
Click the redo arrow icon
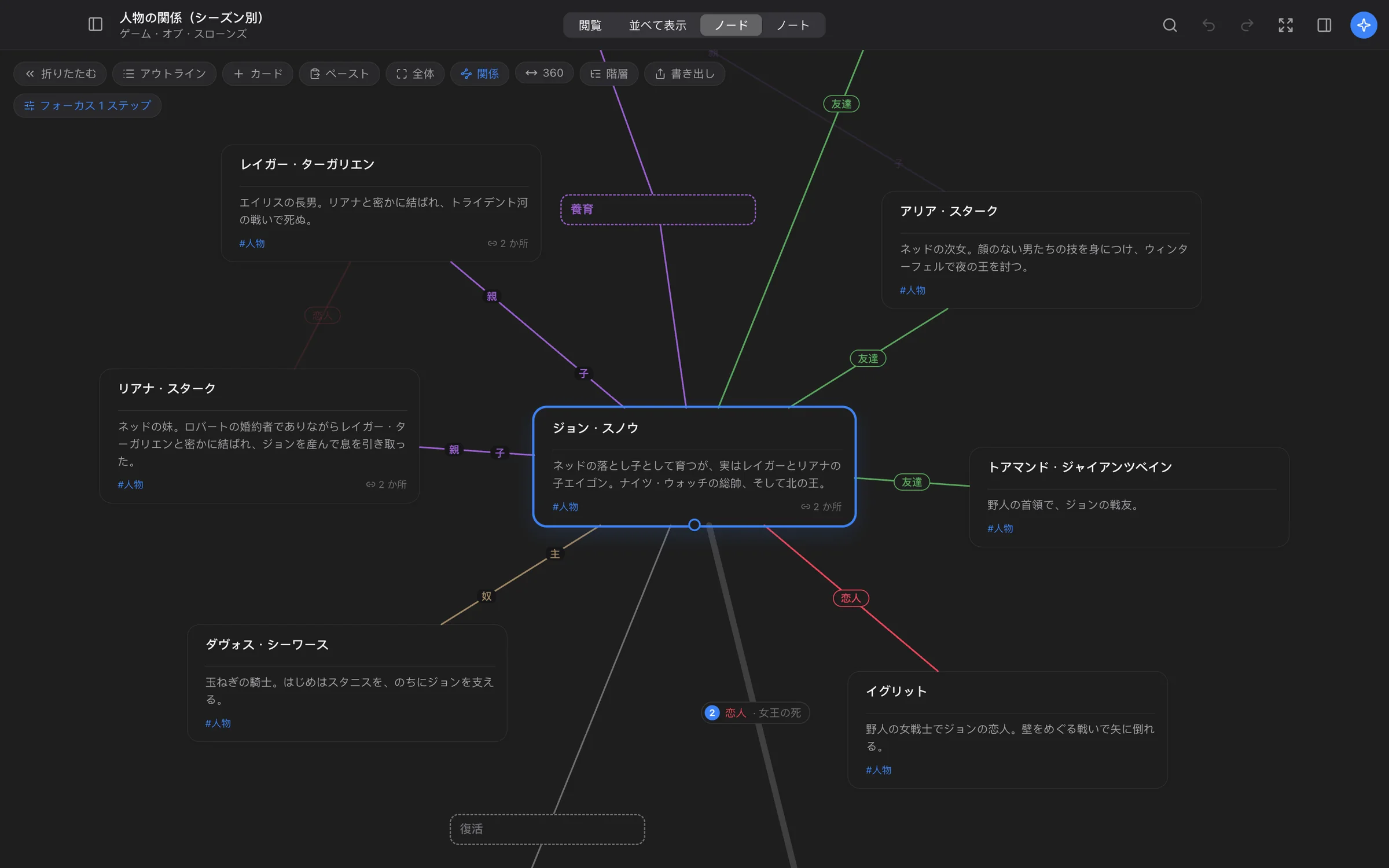tap(1247, 25)
